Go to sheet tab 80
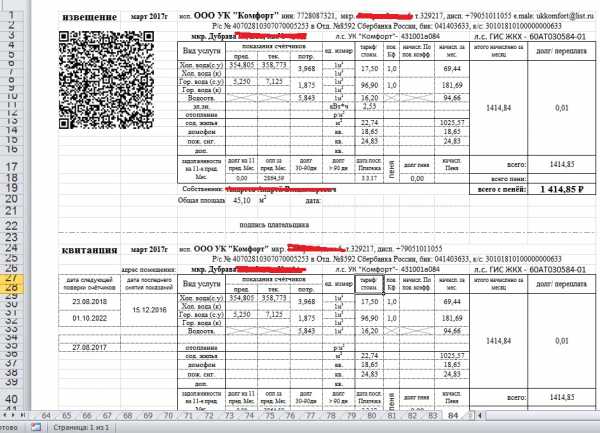Screen dimensions: 600x433 [x=374, y=414]
